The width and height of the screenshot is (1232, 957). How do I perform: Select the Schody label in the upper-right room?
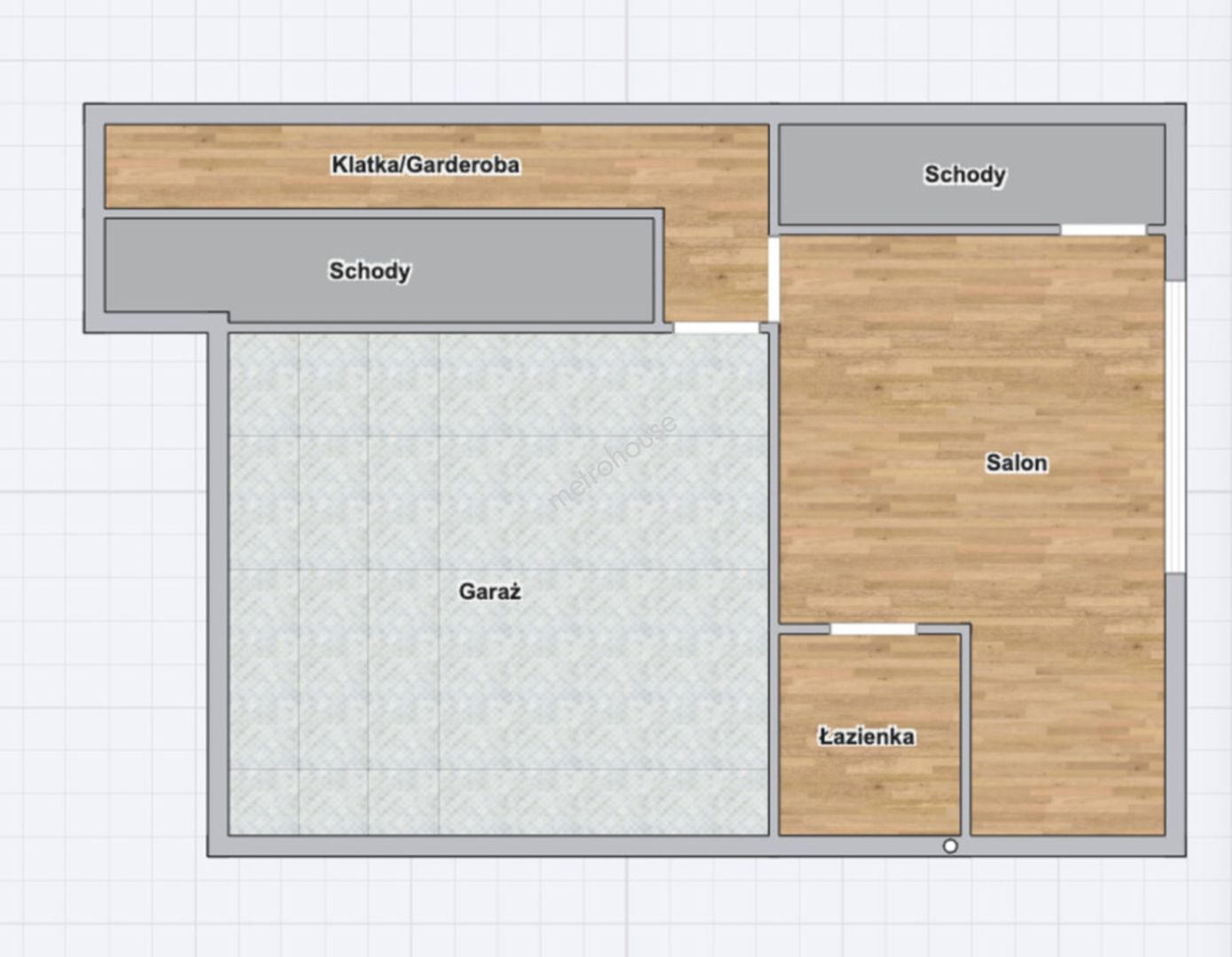[964, 175]
